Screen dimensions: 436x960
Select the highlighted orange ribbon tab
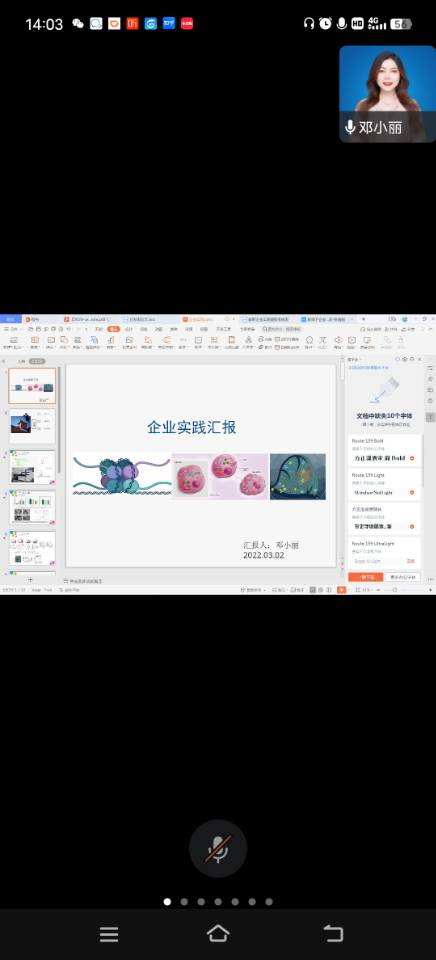113,329
